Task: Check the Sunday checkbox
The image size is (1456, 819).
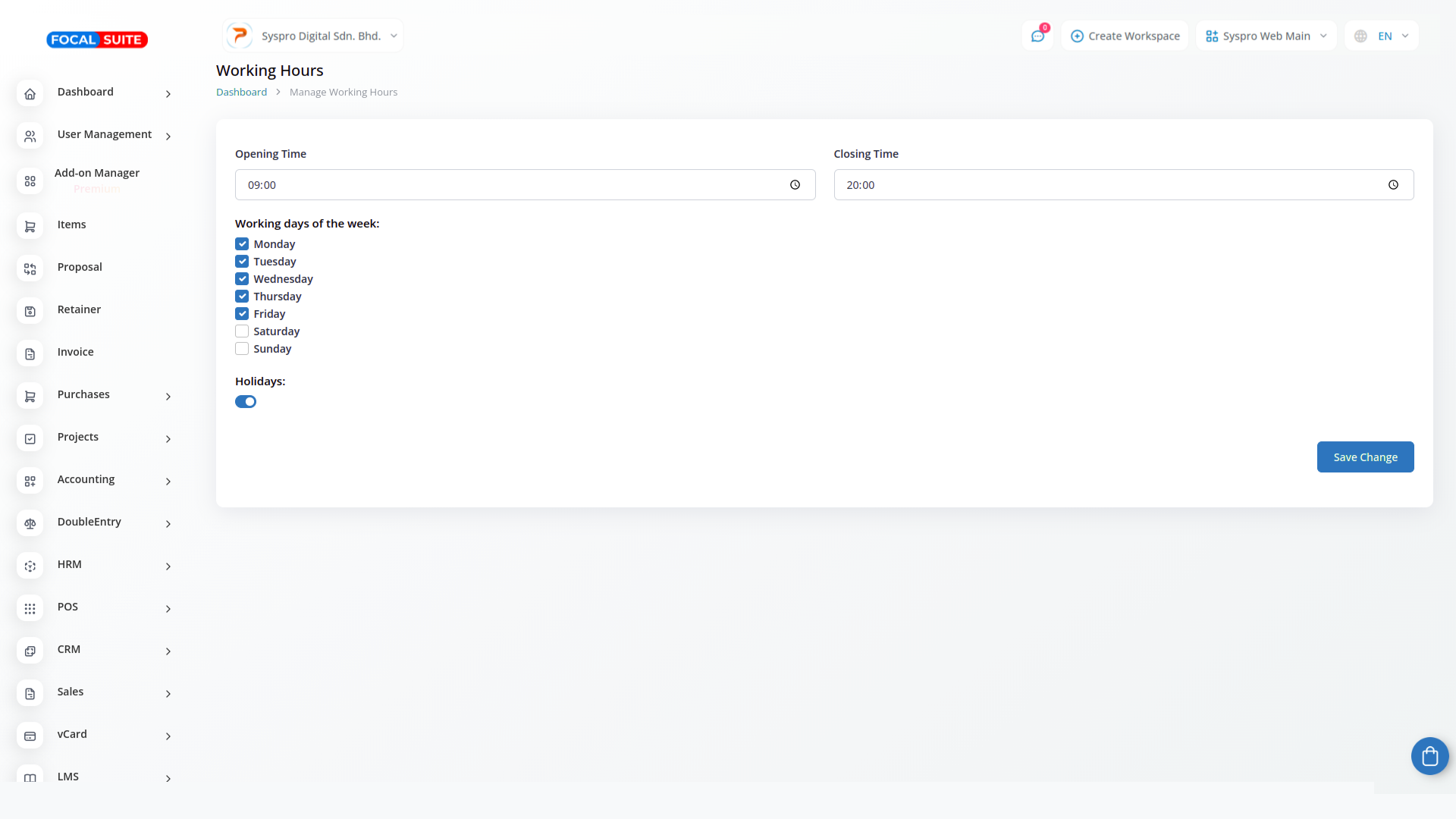Action: (242, 349)
